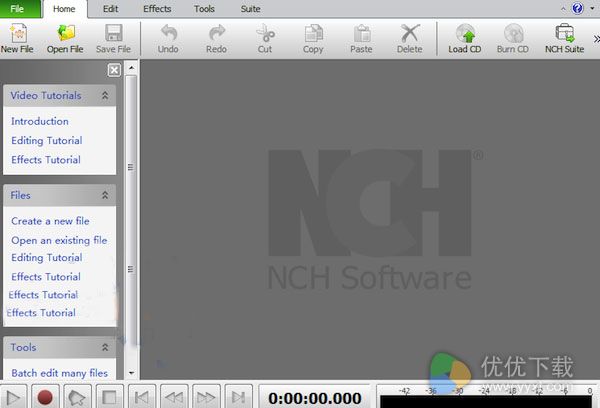Click the Save File floppy icon
600x408 pixels.
(114, 33)
